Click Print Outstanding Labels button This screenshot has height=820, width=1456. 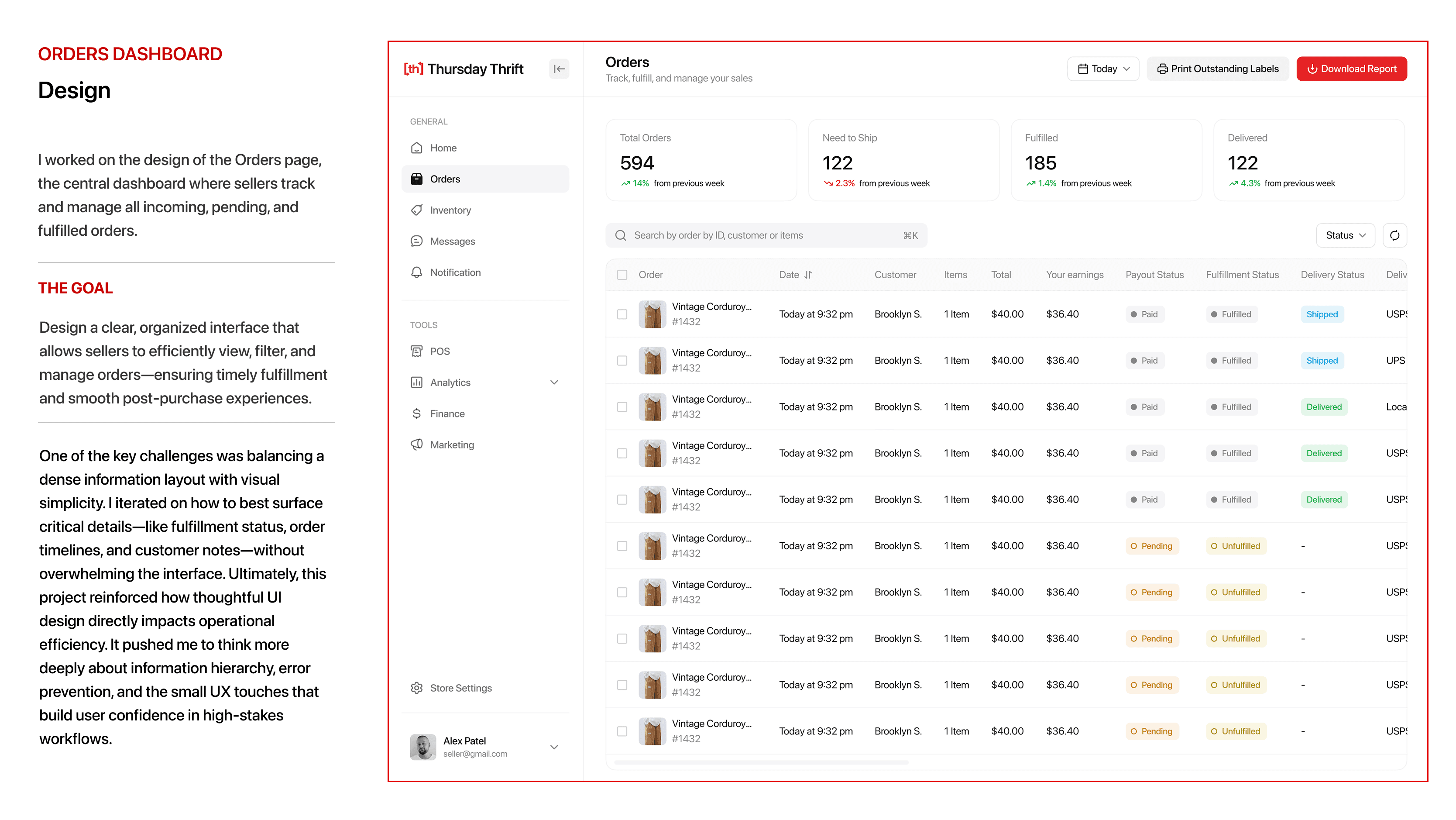coord(1217,69)
